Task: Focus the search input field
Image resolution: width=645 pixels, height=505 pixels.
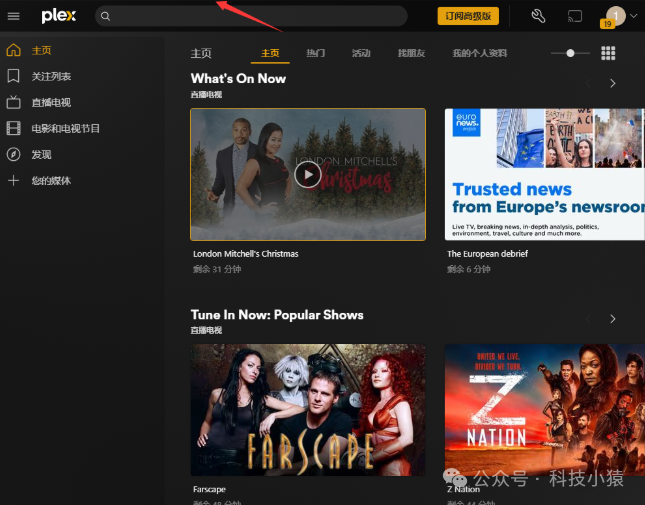Action: coord(251,16)
